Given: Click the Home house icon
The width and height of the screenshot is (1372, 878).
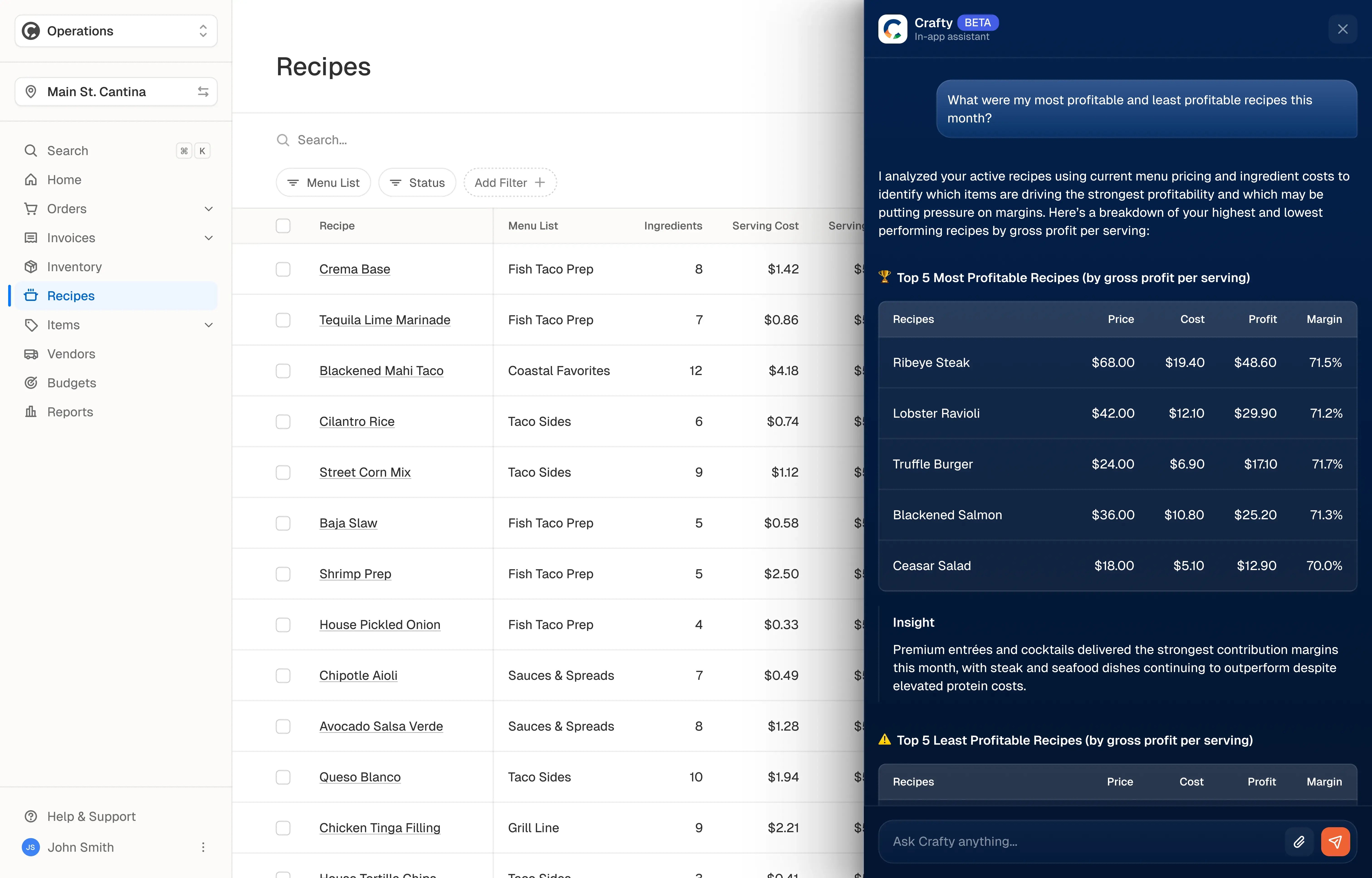Looking at the screenshot, I should pos(31,180).
